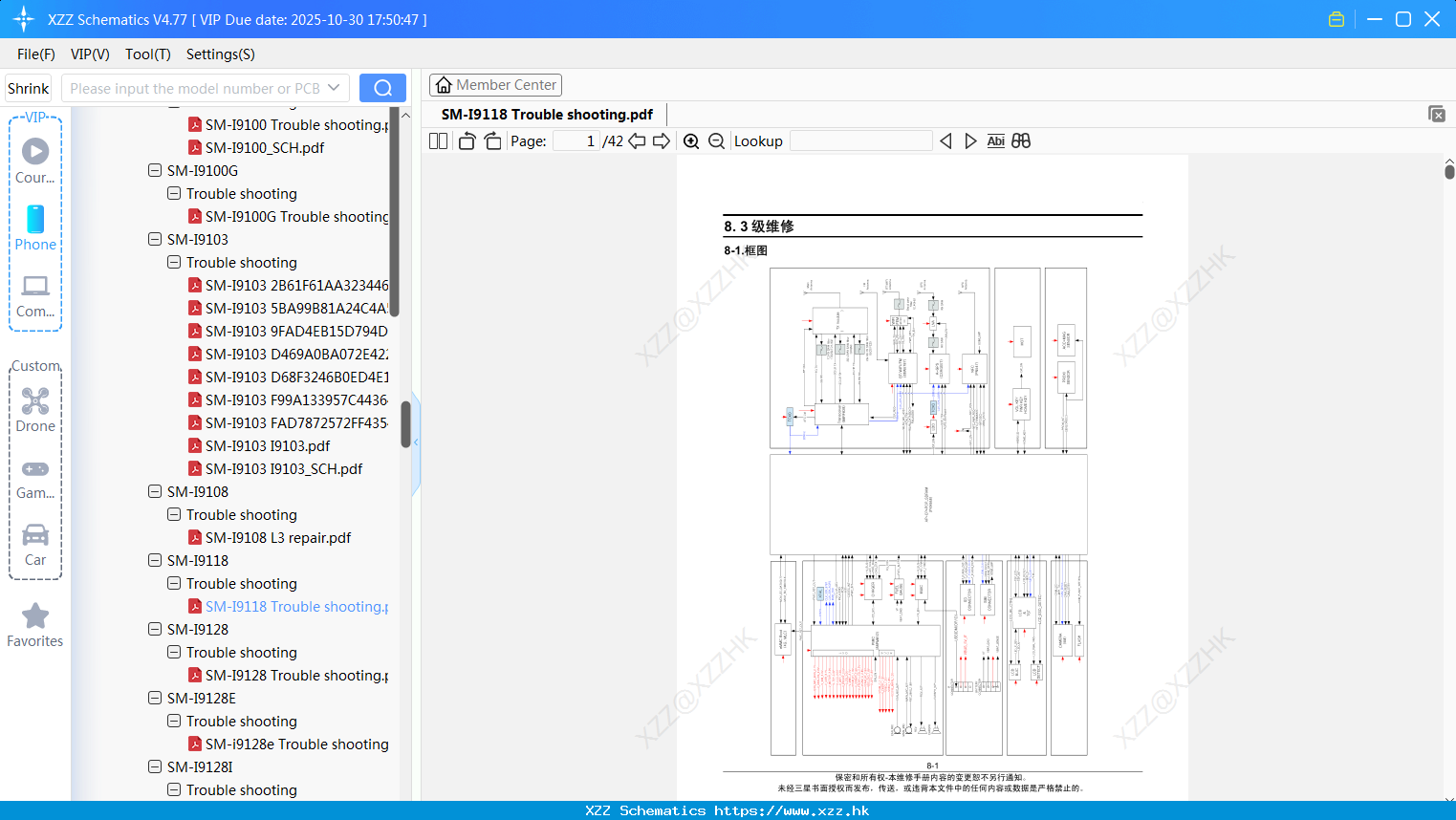The image size is (1456, 820).
Task: Open the VIP(V) menu
Action: [x=90, y=54]
